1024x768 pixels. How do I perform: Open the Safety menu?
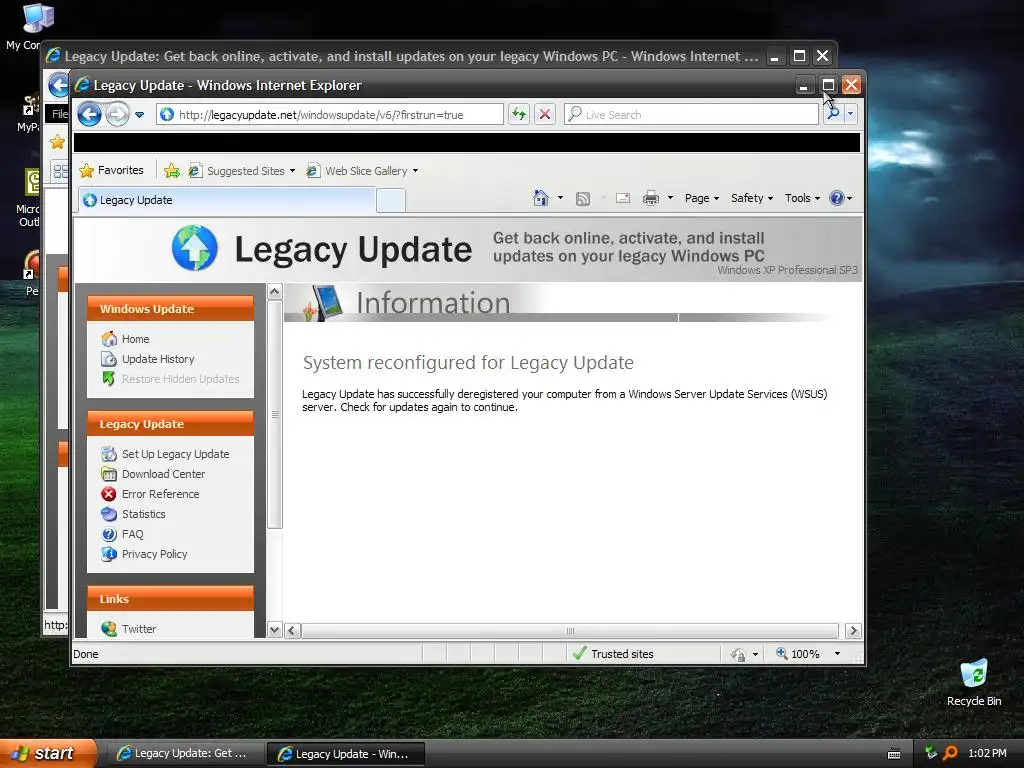752,198
